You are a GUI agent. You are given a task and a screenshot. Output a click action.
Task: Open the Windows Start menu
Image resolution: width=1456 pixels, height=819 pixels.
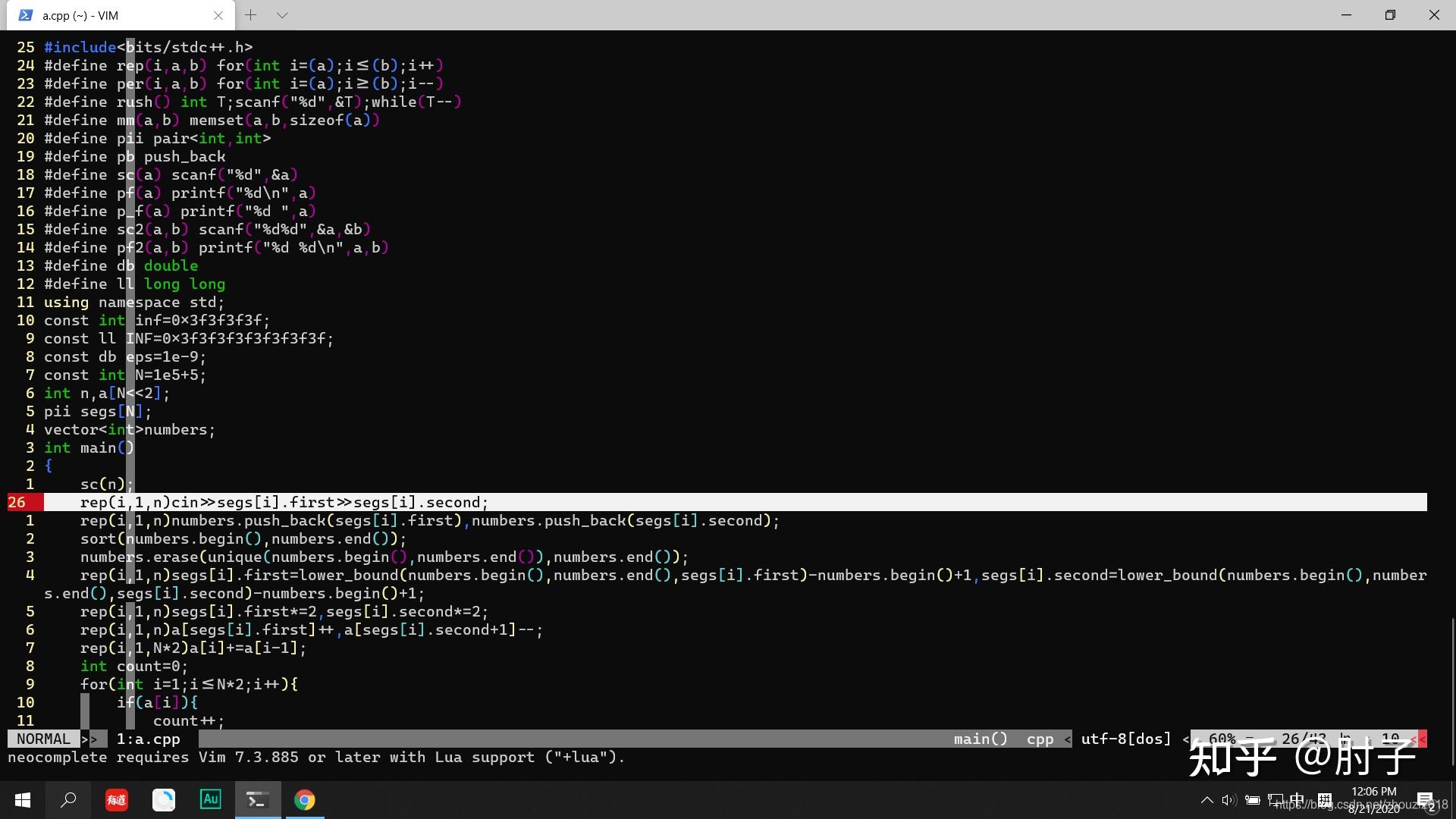pyautogui.click(x=22, y=800)
